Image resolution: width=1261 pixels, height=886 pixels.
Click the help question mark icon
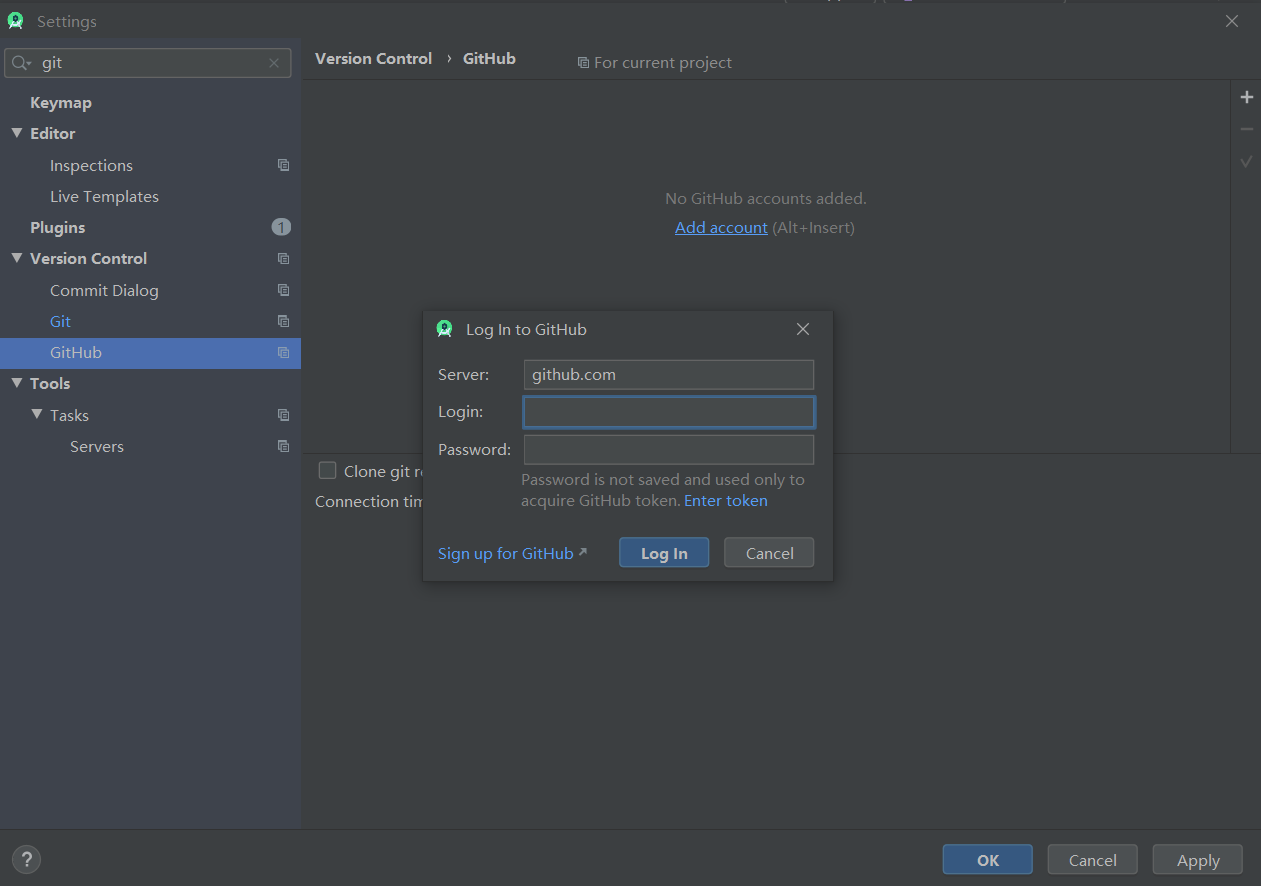[x=26, y=859]
